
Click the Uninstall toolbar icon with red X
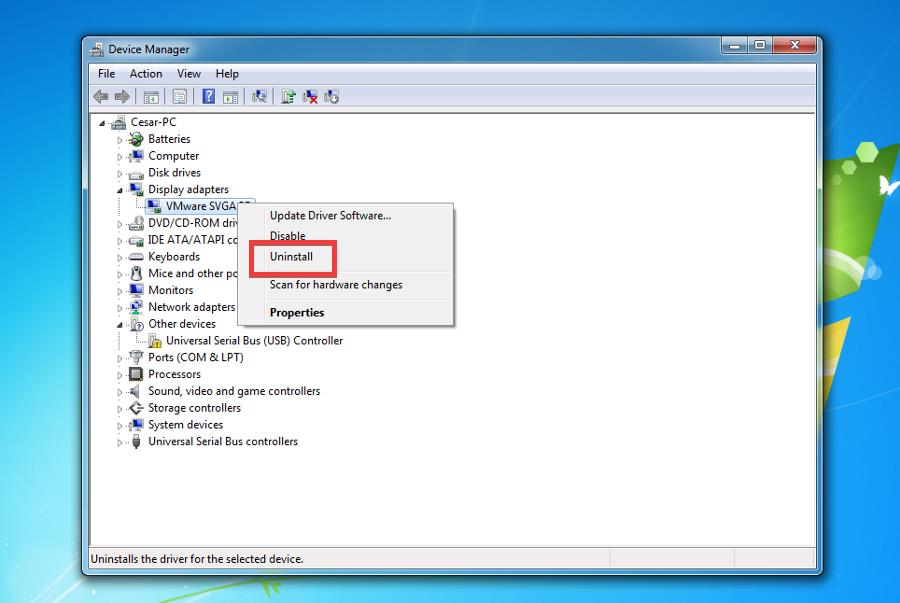click(x=310, y=96)
